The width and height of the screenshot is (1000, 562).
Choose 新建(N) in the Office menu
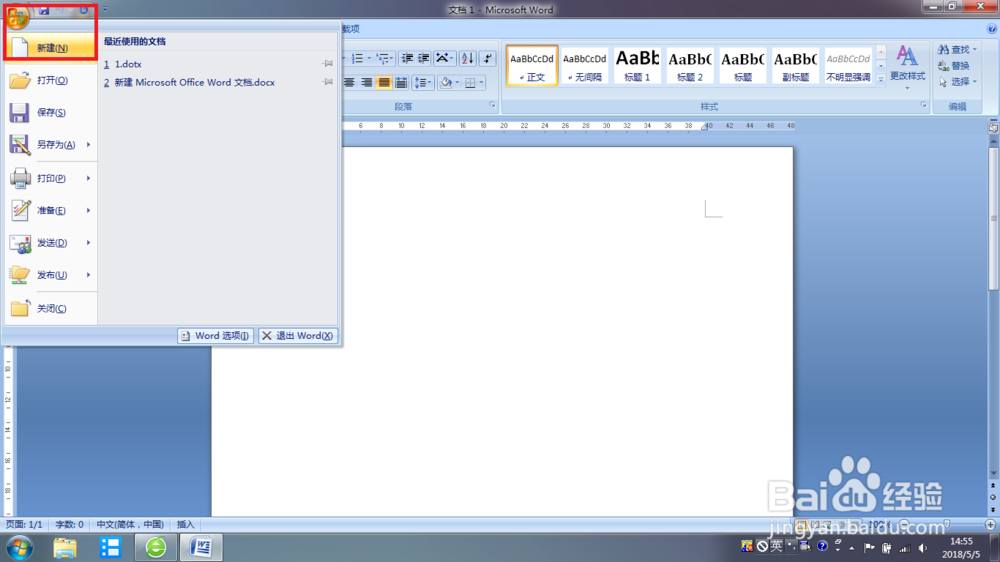pyautogui.click(x=51, y=47)
